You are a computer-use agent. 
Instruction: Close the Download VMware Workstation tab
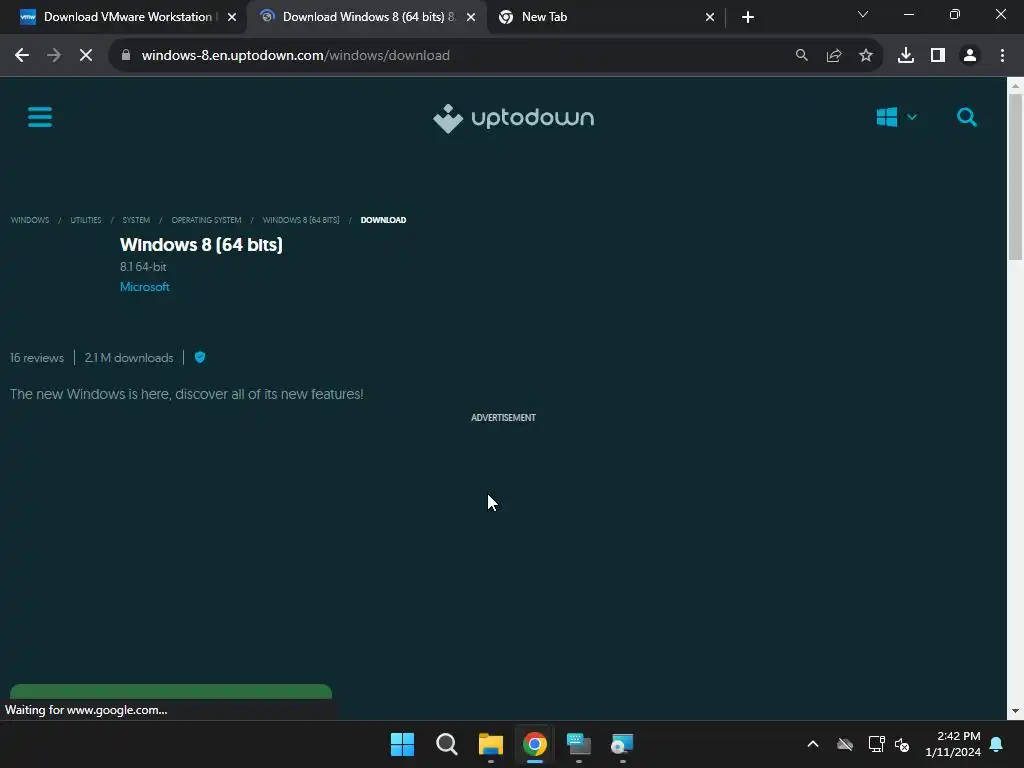click(232, 17)
